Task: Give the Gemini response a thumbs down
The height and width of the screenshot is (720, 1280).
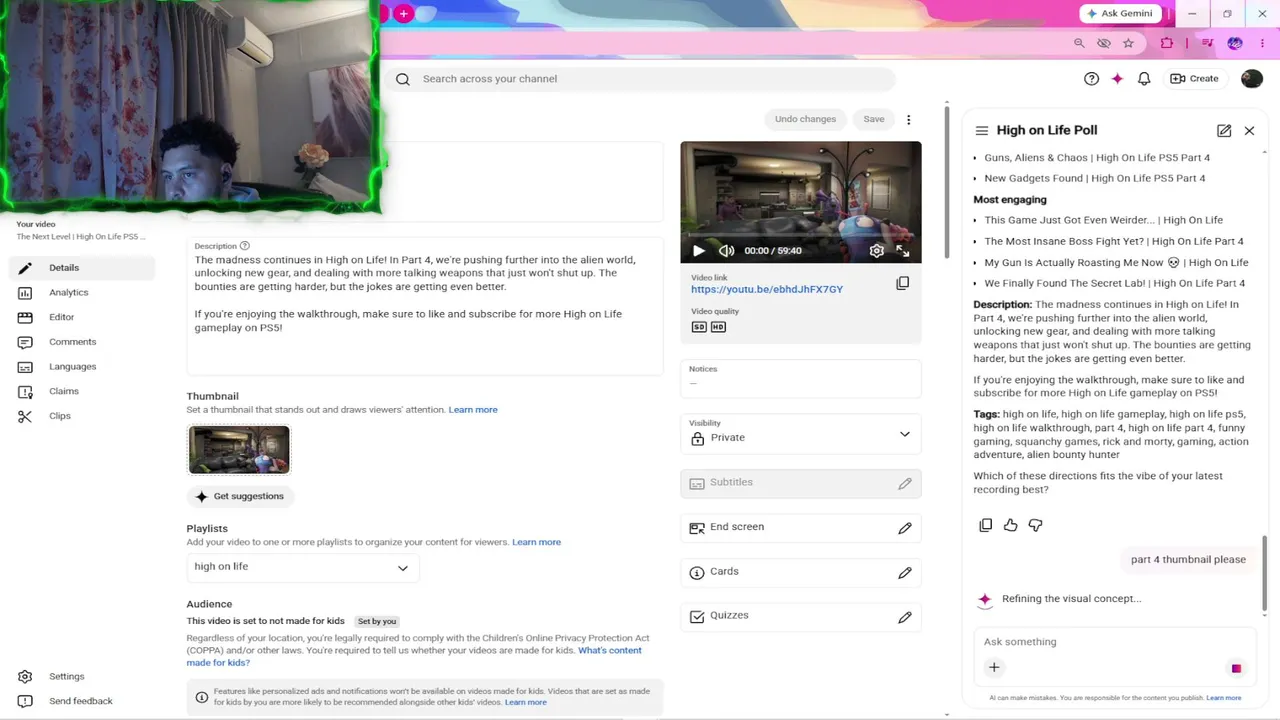Action: (x=1036, y=525)
